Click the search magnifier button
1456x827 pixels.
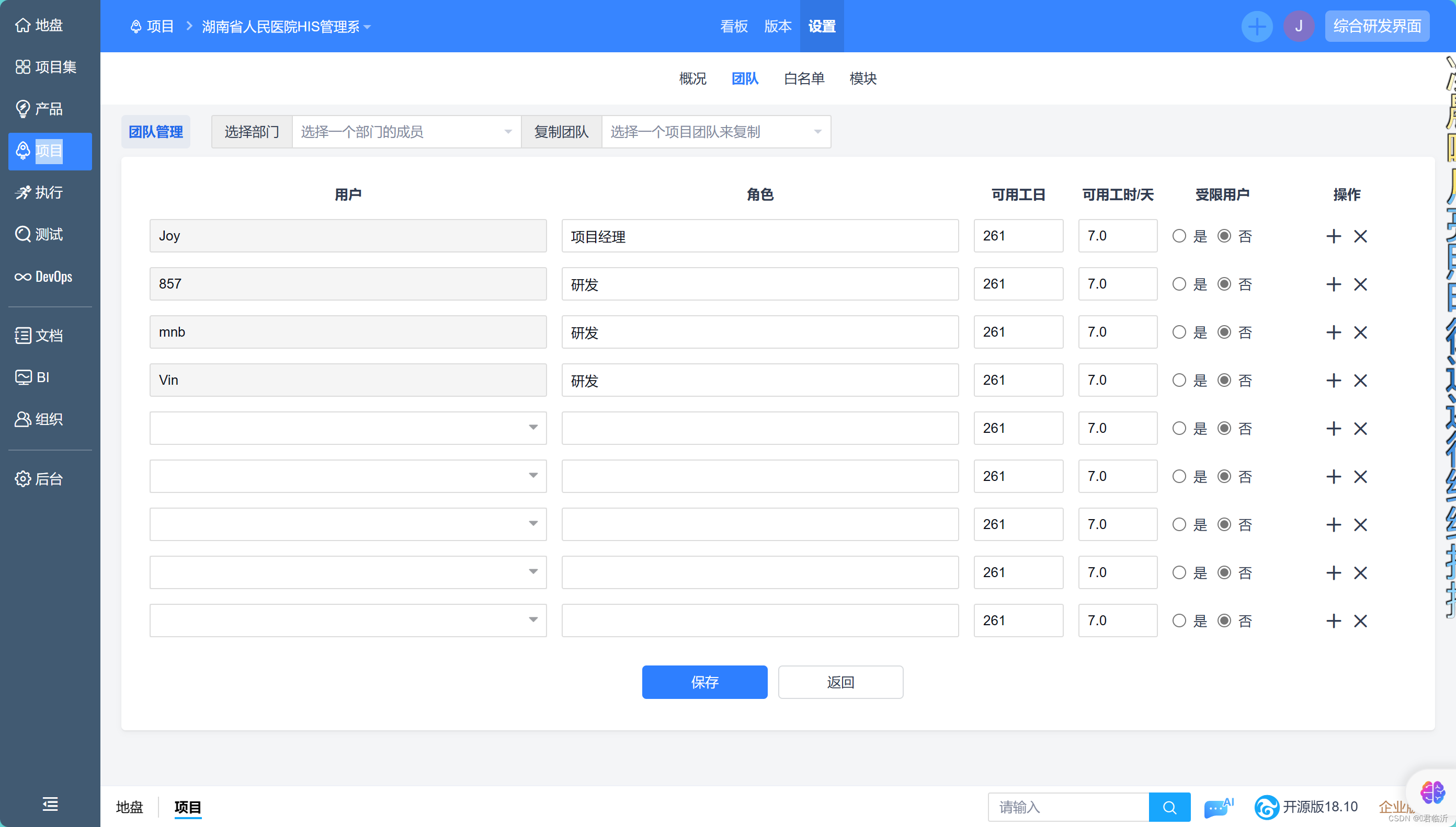1169,807
